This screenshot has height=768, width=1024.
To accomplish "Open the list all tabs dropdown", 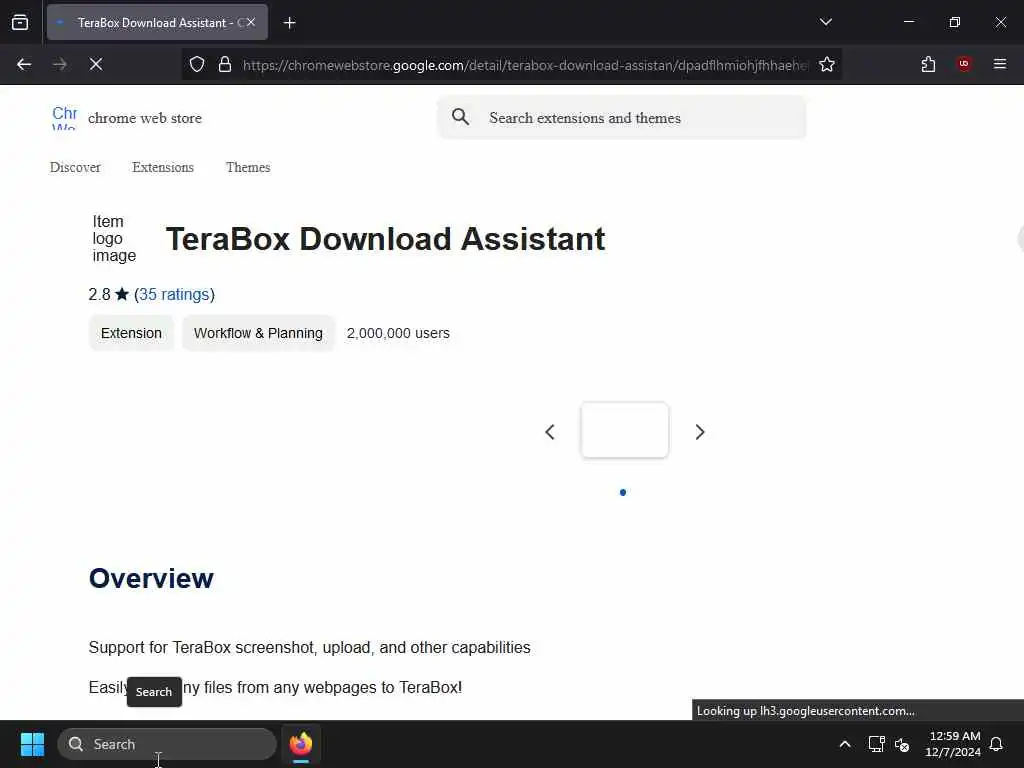I will tap(825, 22).
